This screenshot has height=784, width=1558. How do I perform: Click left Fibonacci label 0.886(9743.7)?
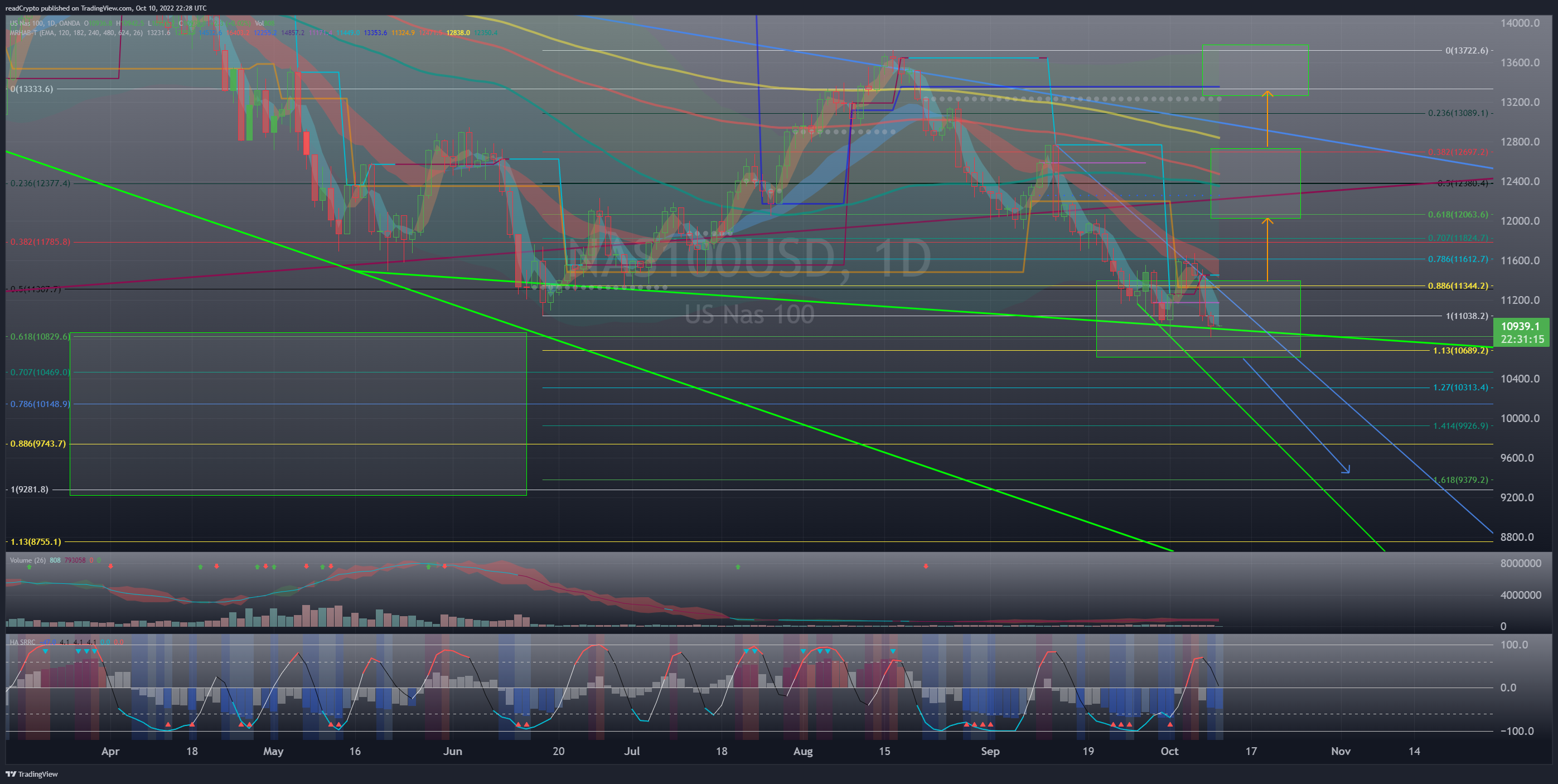[37, 443]
